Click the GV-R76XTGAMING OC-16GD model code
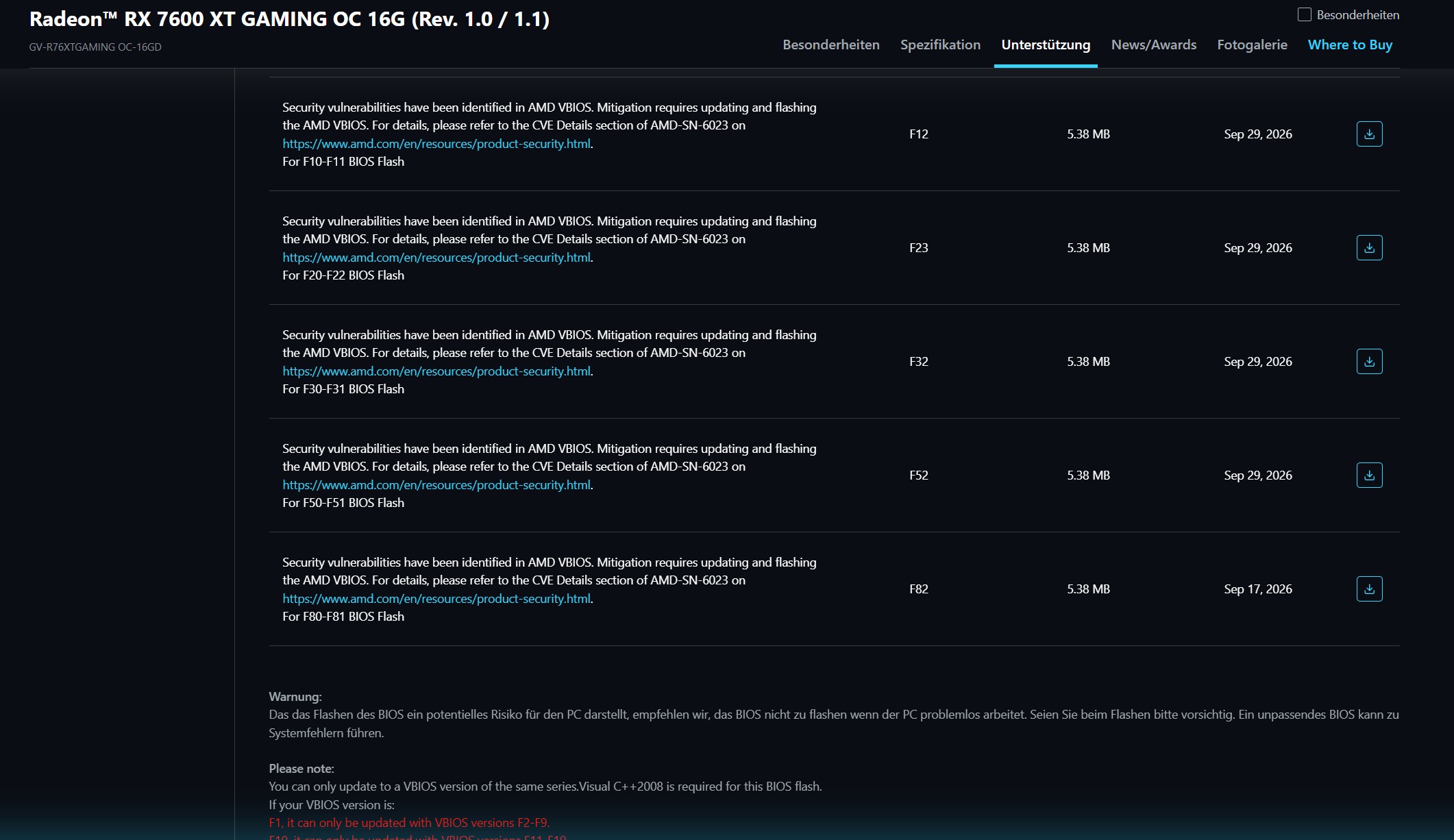Image resolution: width=1454 pixels, height=840 pixels. click(x=95, y=47)
